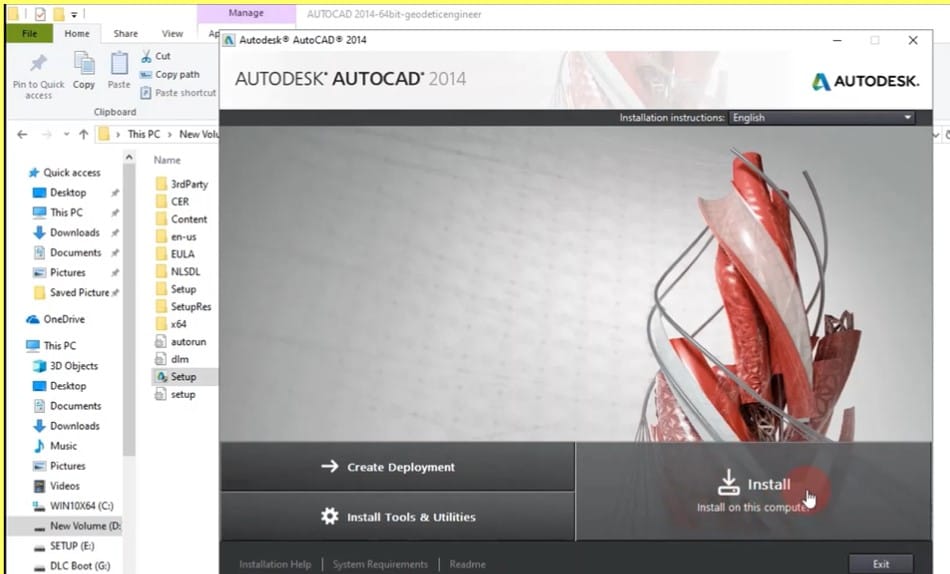The width and height of the screenshot is (950, 574).
Task: Open File menu in File Explorer
Action: 29,33
